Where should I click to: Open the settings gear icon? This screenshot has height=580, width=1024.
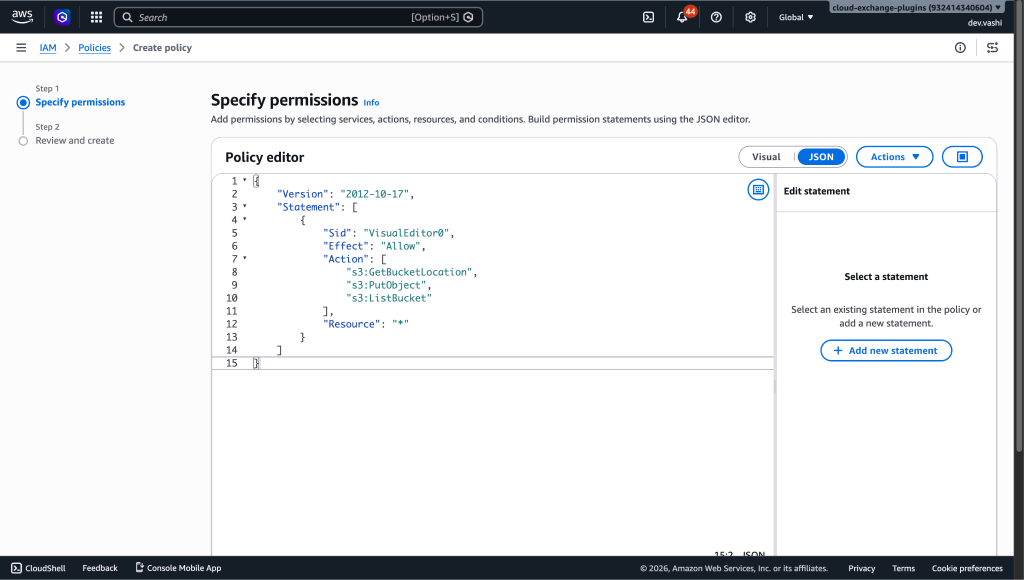pyautogui.click(x=750, y=17)
